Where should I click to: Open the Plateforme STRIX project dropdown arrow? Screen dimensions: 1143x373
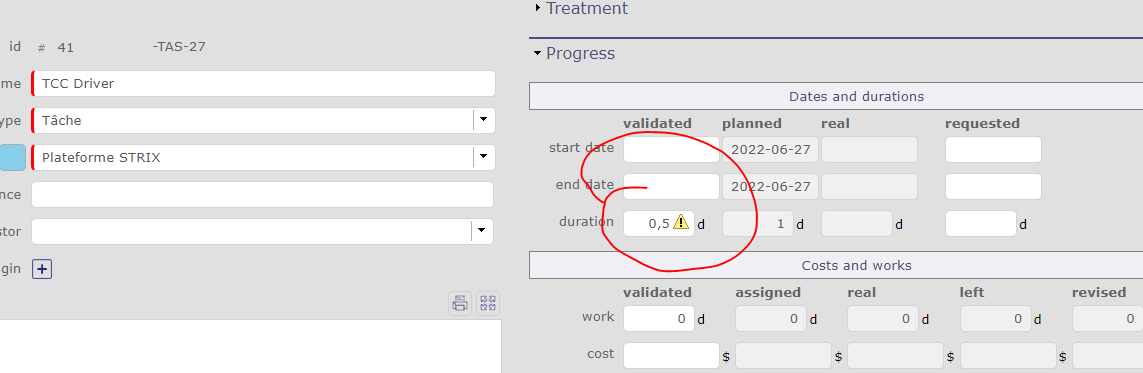[x=483, y=157]
